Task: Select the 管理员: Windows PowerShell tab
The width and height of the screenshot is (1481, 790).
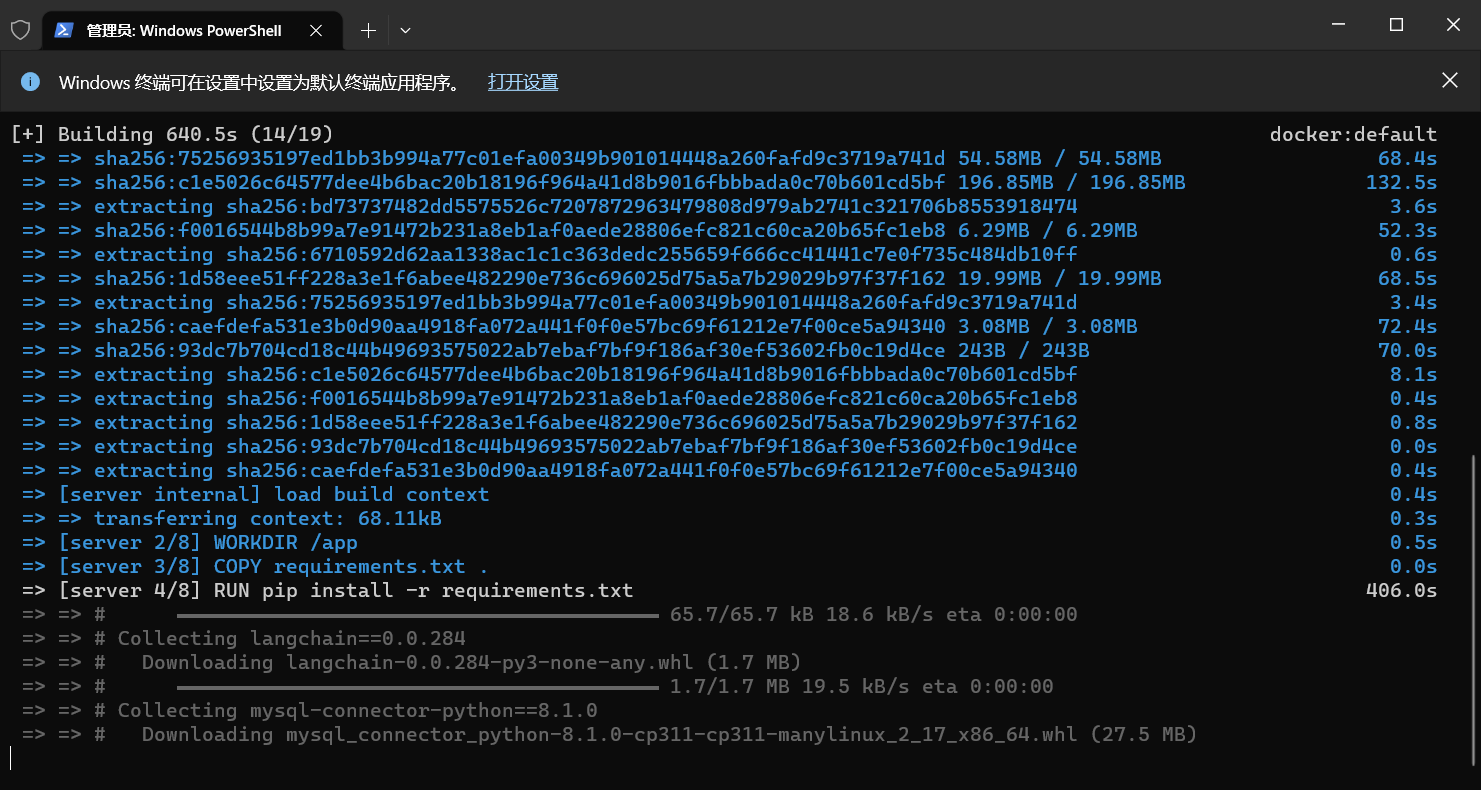Action: 183,31
